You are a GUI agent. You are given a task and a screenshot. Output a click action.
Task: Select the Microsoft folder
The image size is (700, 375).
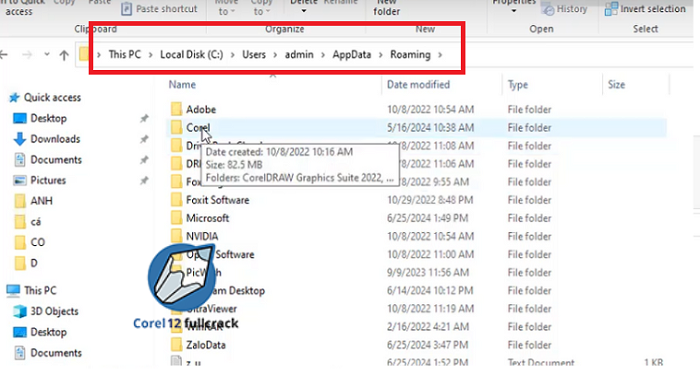point(208,218)
